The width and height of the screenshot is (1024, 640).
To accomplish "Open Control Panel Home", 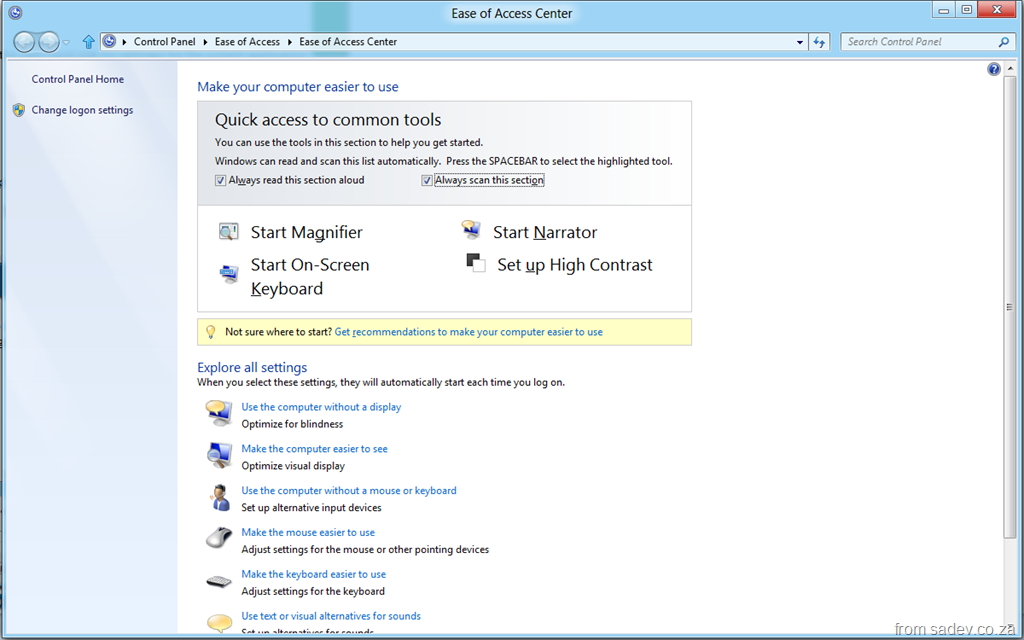I will [78, 79].
